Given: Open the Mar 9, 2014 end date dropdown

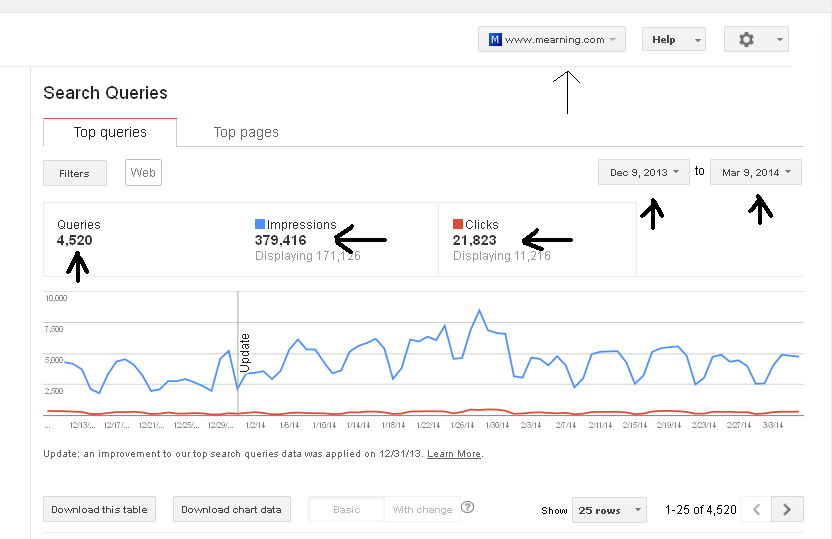Looking at the screenshot, I should (x=756, y=172).
